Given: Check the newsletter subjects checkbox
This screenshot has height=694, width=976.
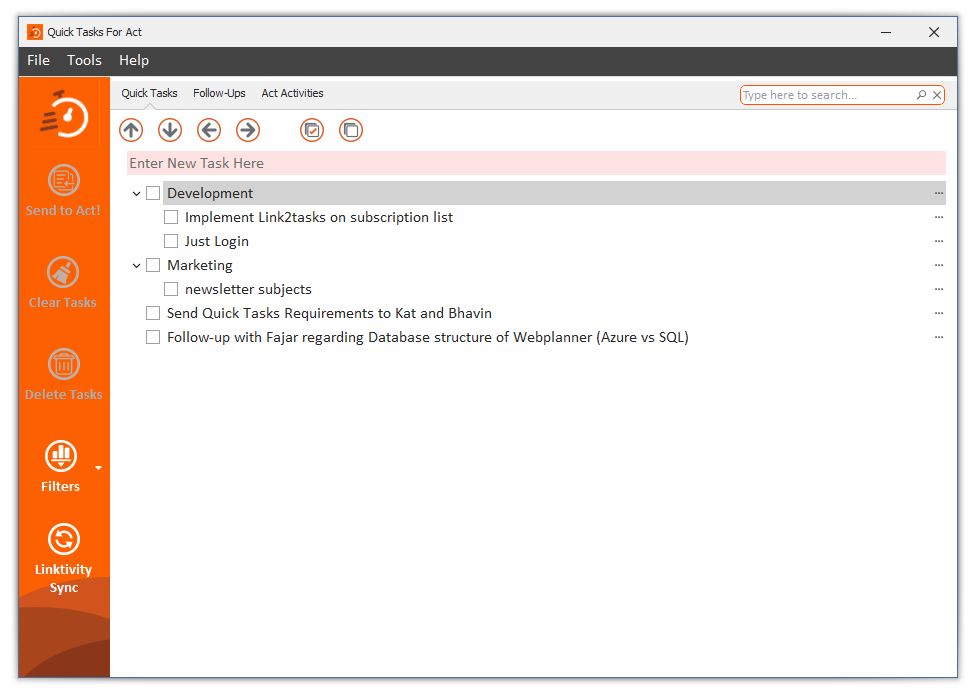Looking at the screenshot, I should 171,289.
